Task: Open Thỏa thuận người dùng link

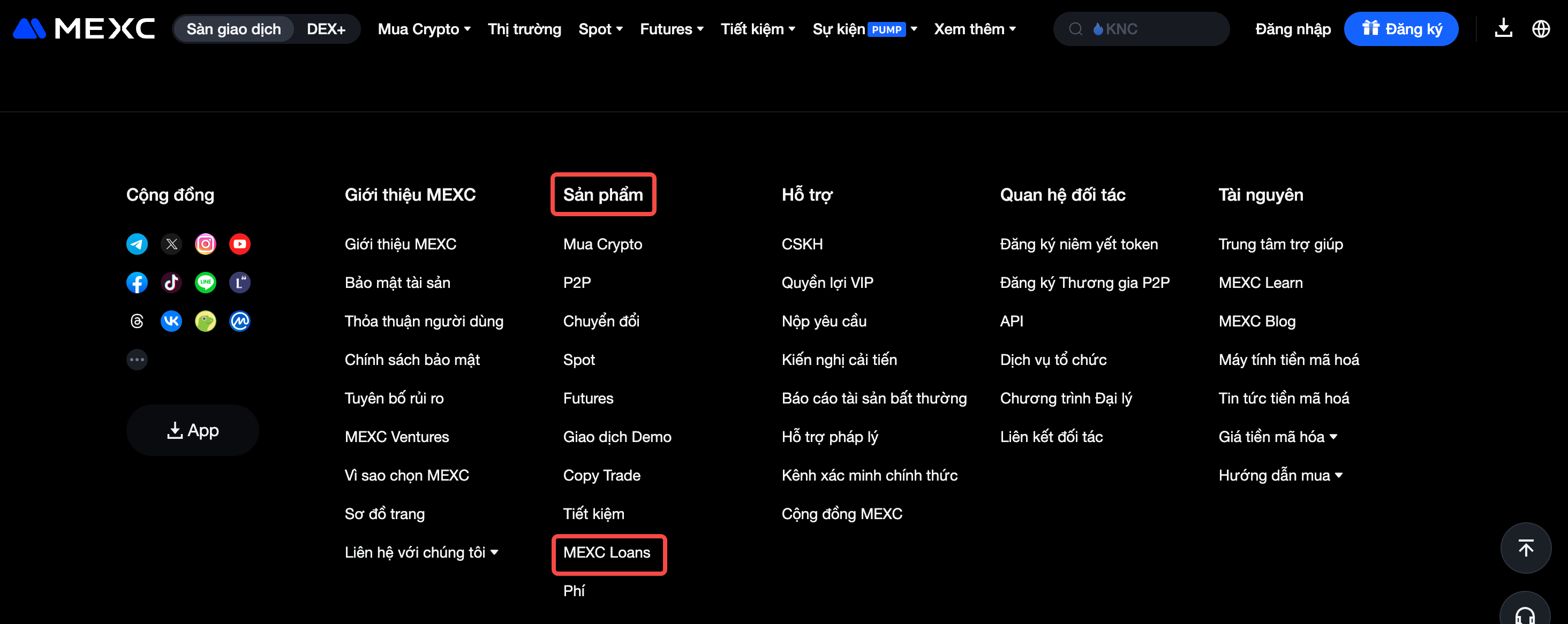Action: pyautogui.click(x=424, y=321)
